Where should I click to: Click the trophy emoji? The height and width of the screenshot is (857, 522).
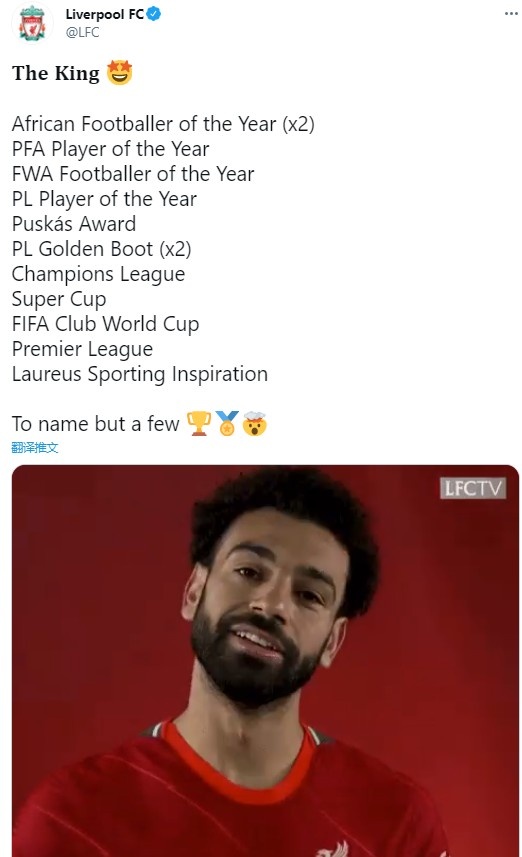click(x=199, y=424)
